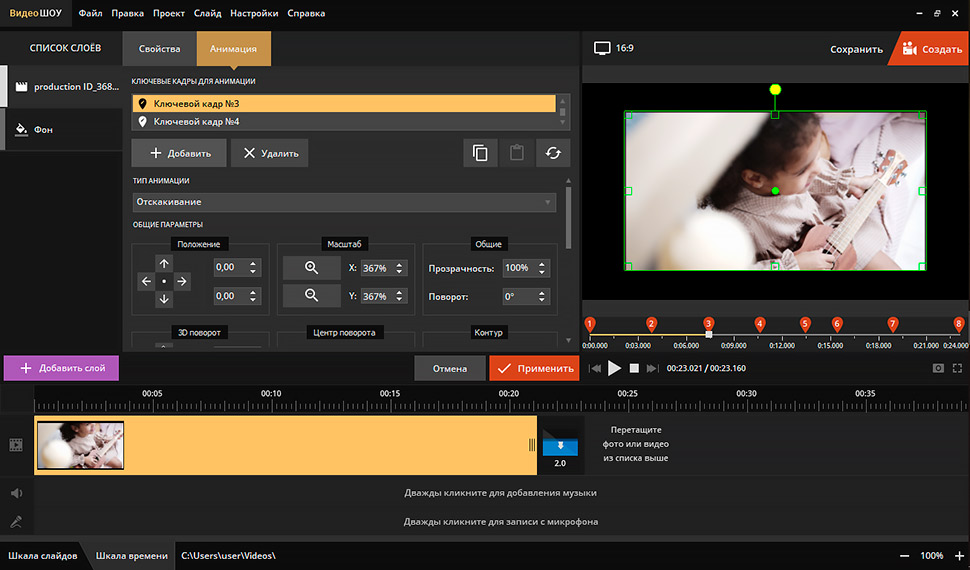Click the music track speaker icon

pos(17,493)
